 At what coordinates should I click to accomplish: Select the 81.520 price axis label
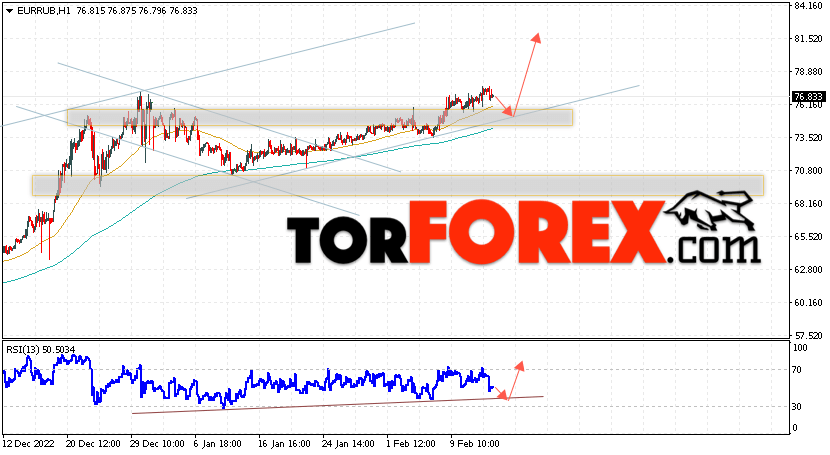(x=808, y=39)
